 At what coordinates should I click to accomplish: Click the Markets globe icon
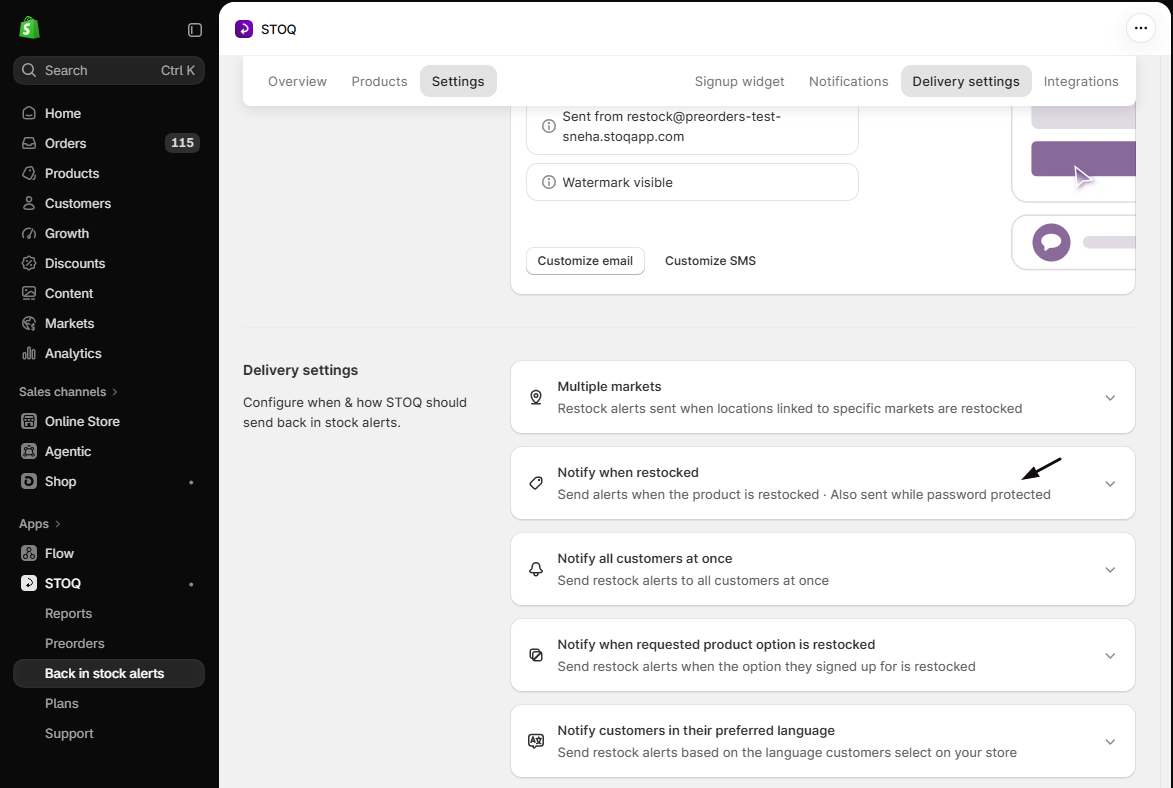(29, 323)
